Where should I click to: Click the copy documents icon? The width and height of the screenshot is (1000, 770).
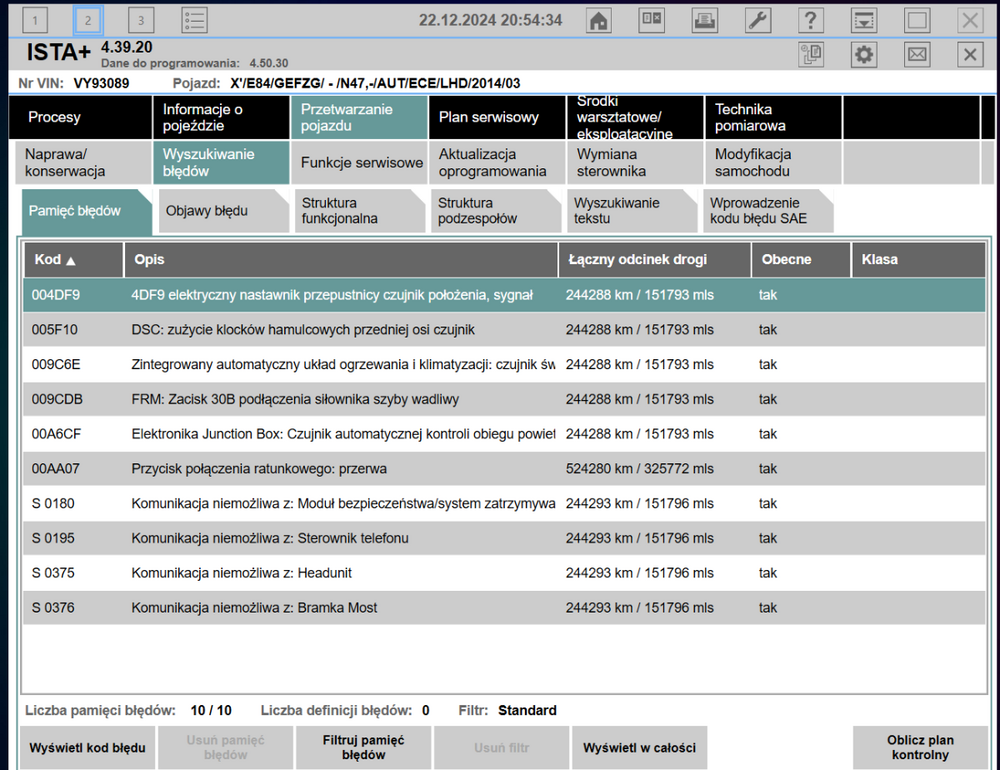811,54
